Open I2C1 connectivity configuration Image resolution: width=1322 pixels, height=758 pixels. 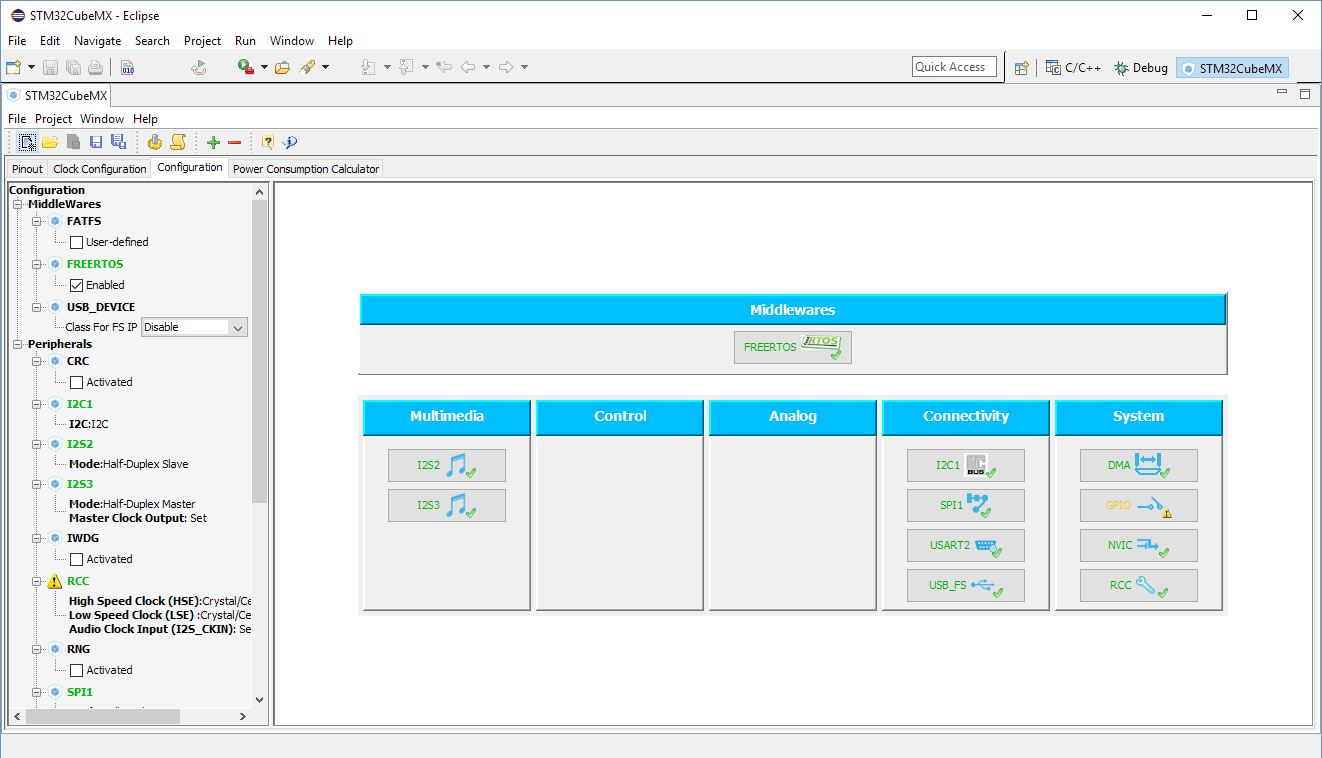tap(966, 465)
